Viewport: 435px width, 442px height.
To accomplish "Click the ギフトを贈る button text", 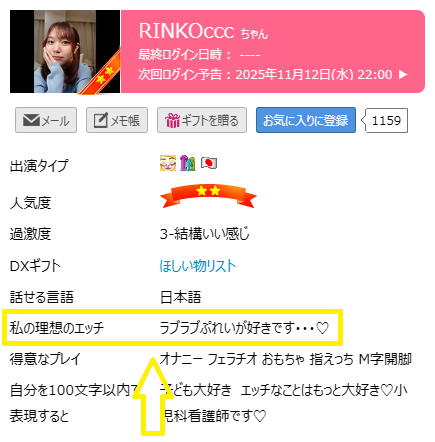I will click(x=210, y=121).
